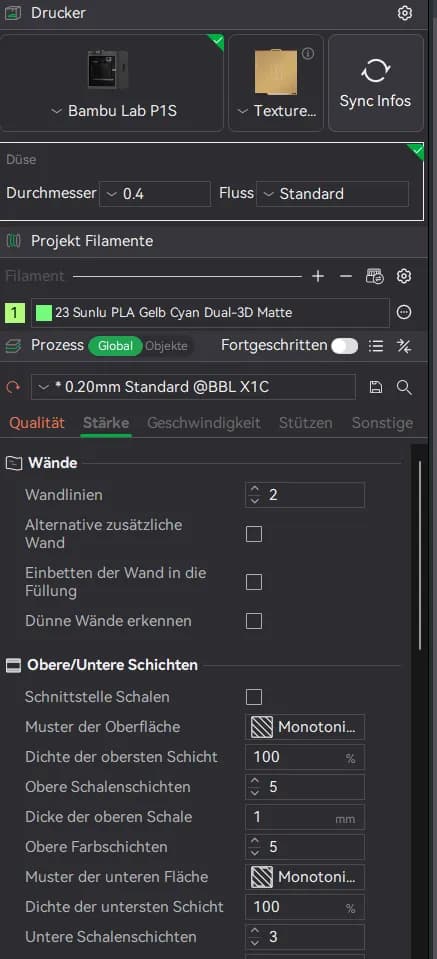Switch to the Stützen tab
This screenshot has width=437, height=959.
pyautogui.click(x=306, y=423)
